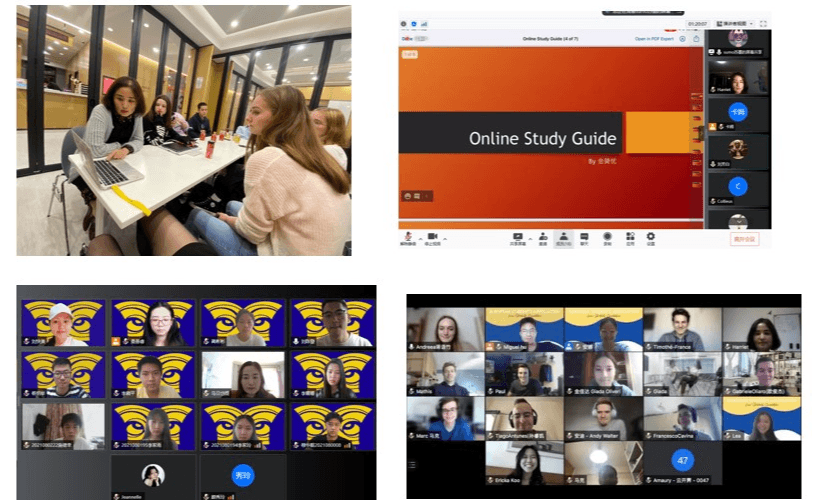Screen dimensions: 813x500
Task: Click the invite participants icon
Action: pyautogui.click(x=543, y=236)
